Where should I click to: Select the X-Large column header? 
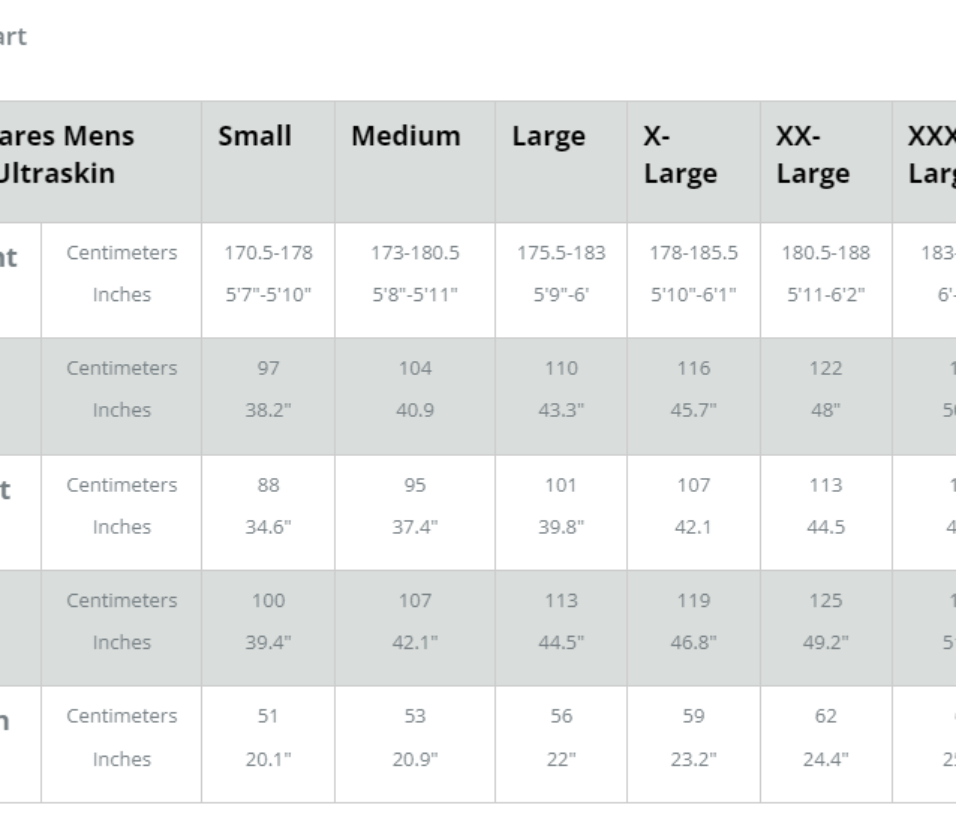[680, 155]
